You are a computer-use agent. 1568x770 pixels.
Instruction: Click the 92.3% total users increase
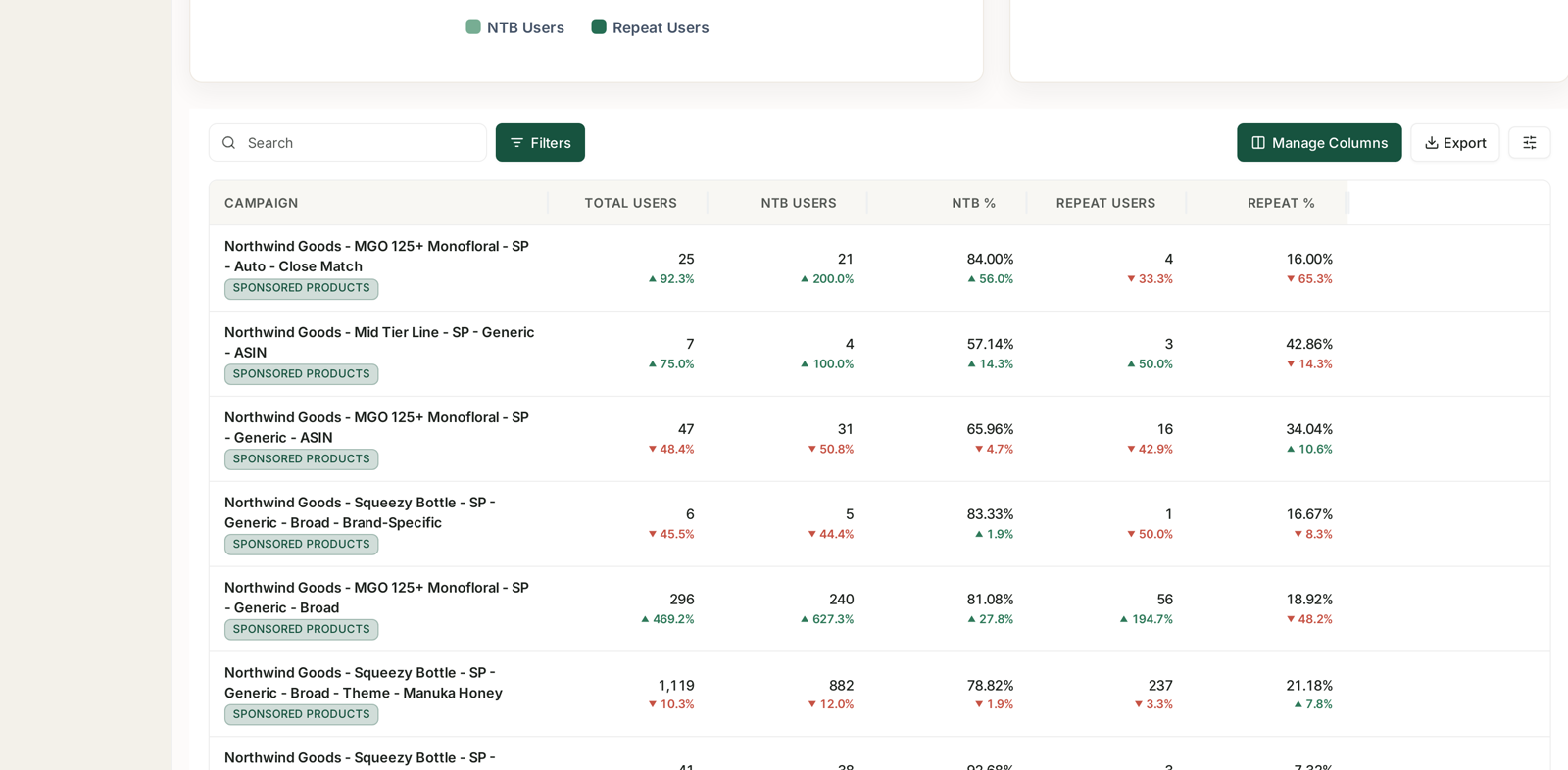tap(671, 279)
